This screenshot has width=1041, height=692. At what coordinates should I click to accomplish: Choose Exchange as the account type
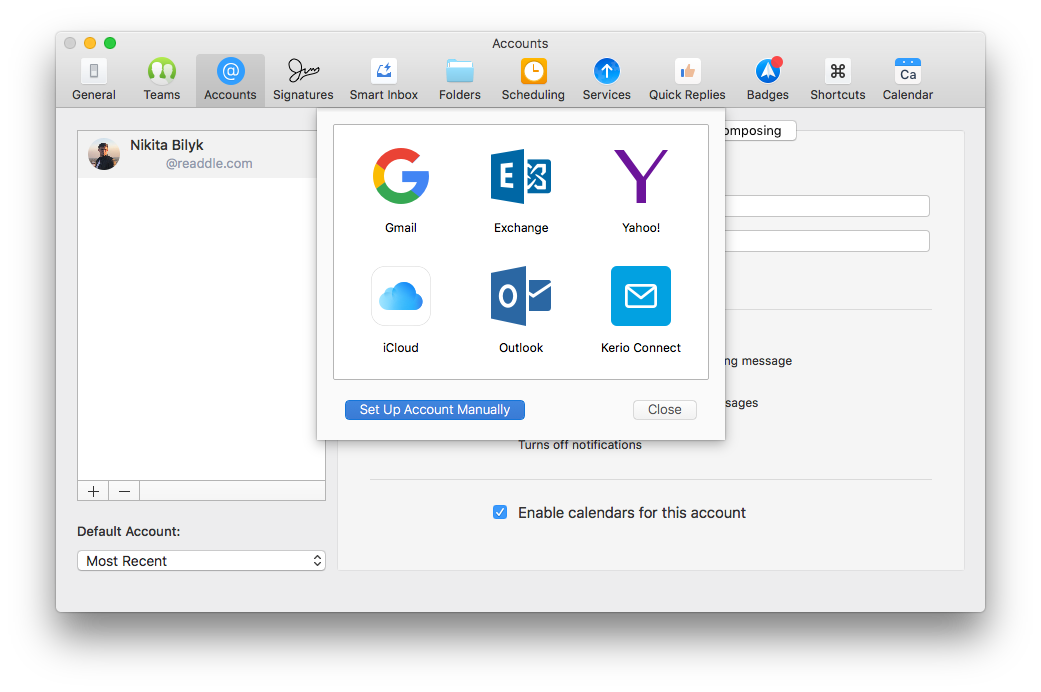[520, 176]
